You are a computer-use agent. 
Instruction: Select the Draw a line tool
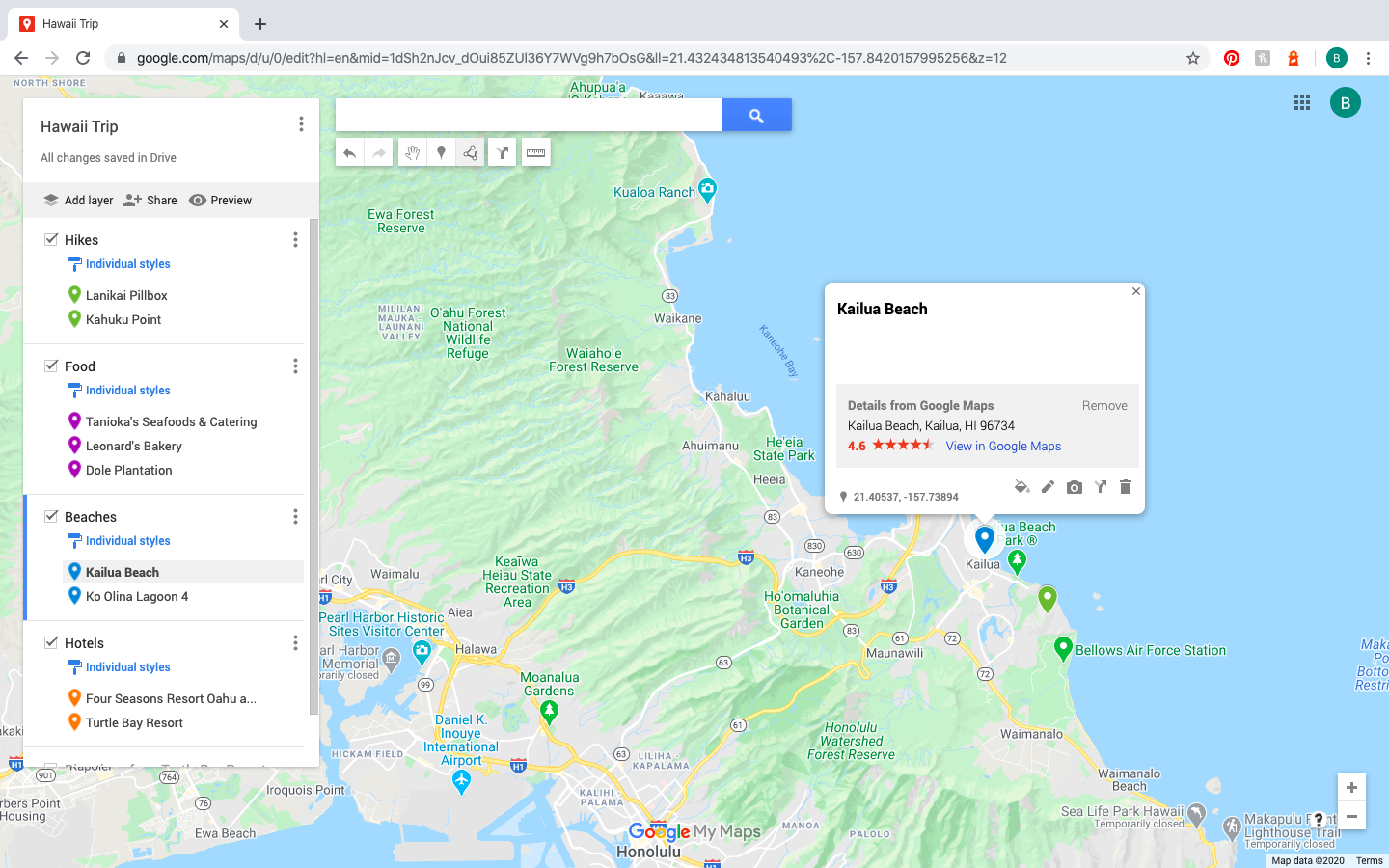(x=471, y=152)
